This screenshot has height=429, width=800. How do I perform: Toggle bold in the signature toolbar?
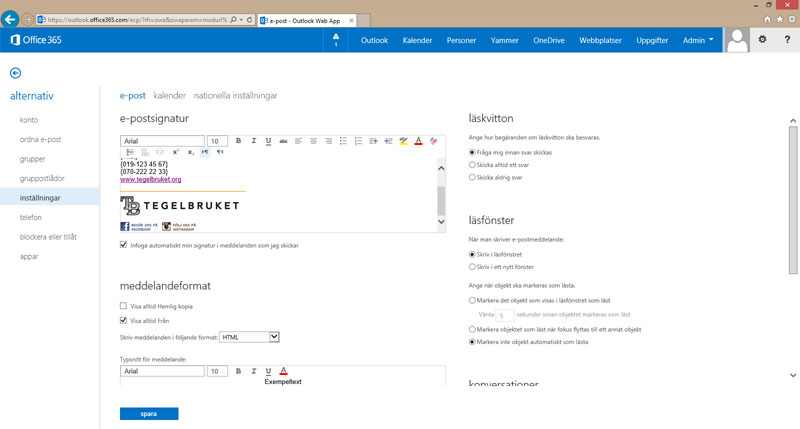[x=238, y=141]
